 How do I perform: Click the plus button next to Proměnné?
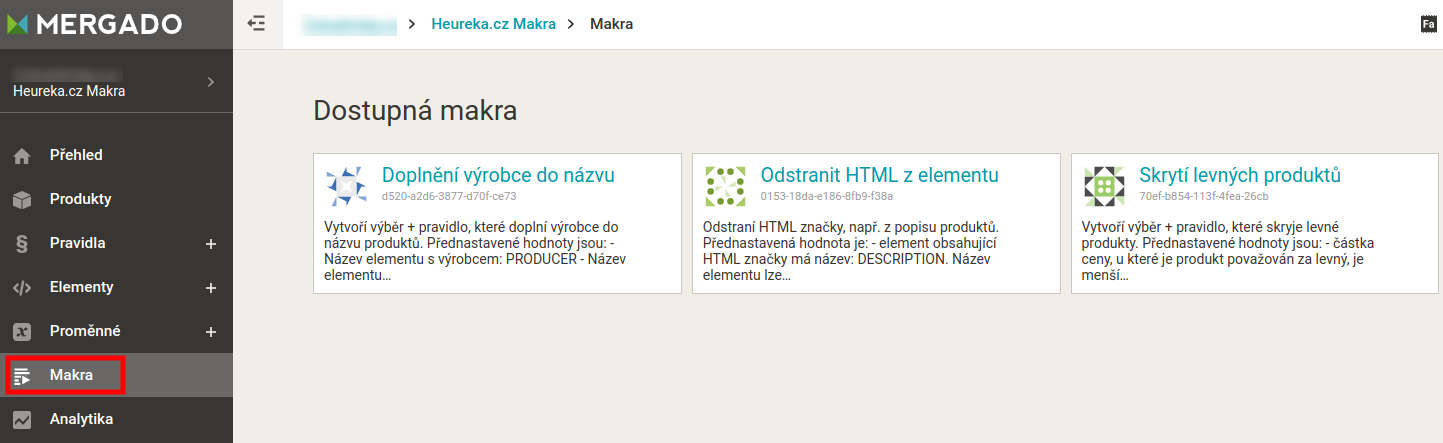pyautogui.click(x=211, y=332)
